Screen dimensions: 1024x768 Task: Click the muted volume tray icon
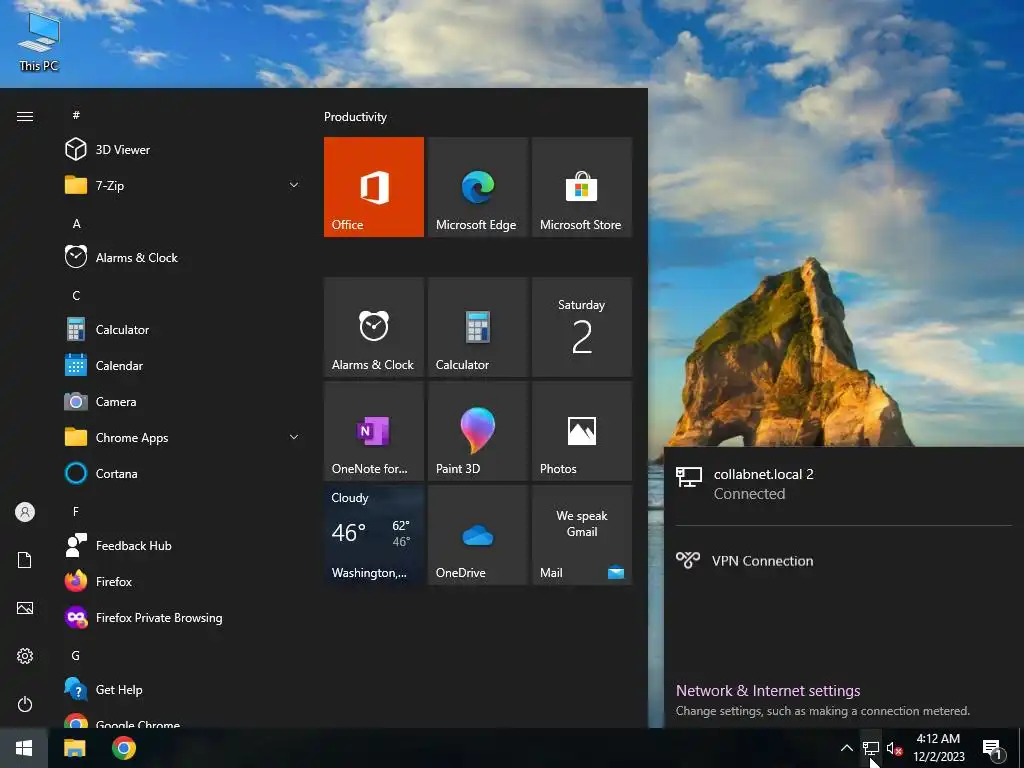tap(894, 749)
